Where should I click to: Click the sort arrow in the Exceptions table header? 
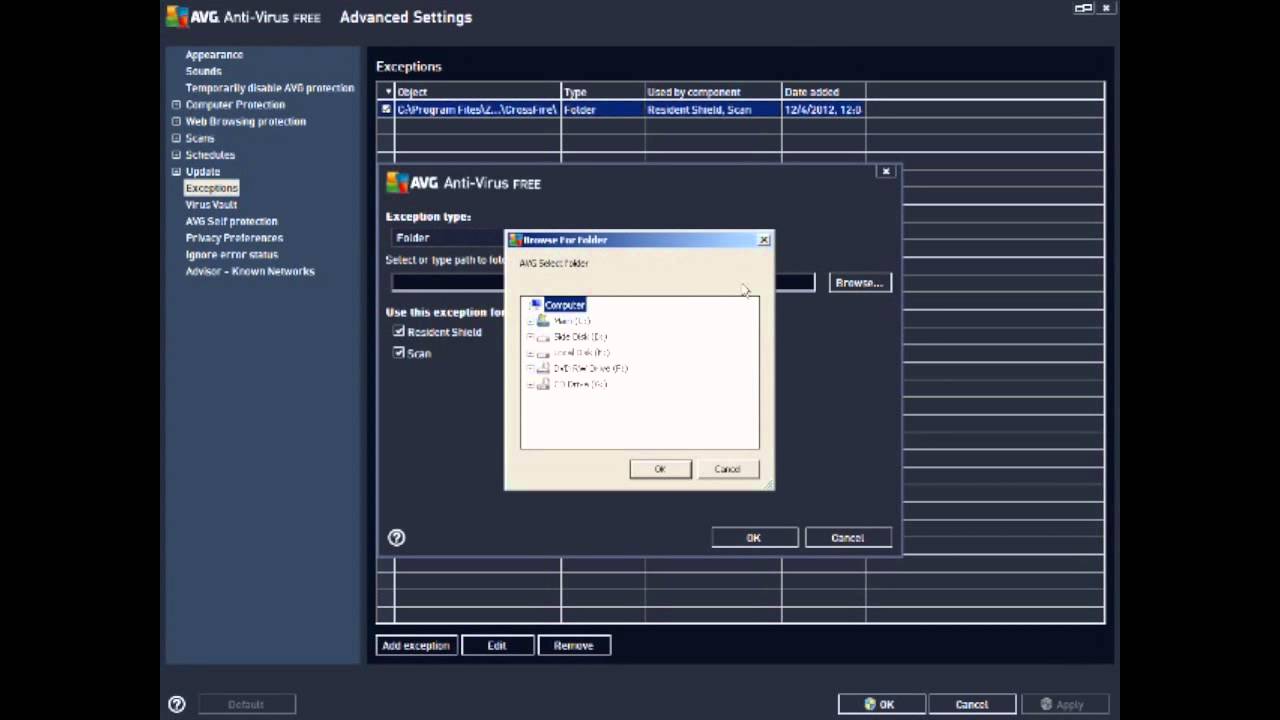pos(388,92)
